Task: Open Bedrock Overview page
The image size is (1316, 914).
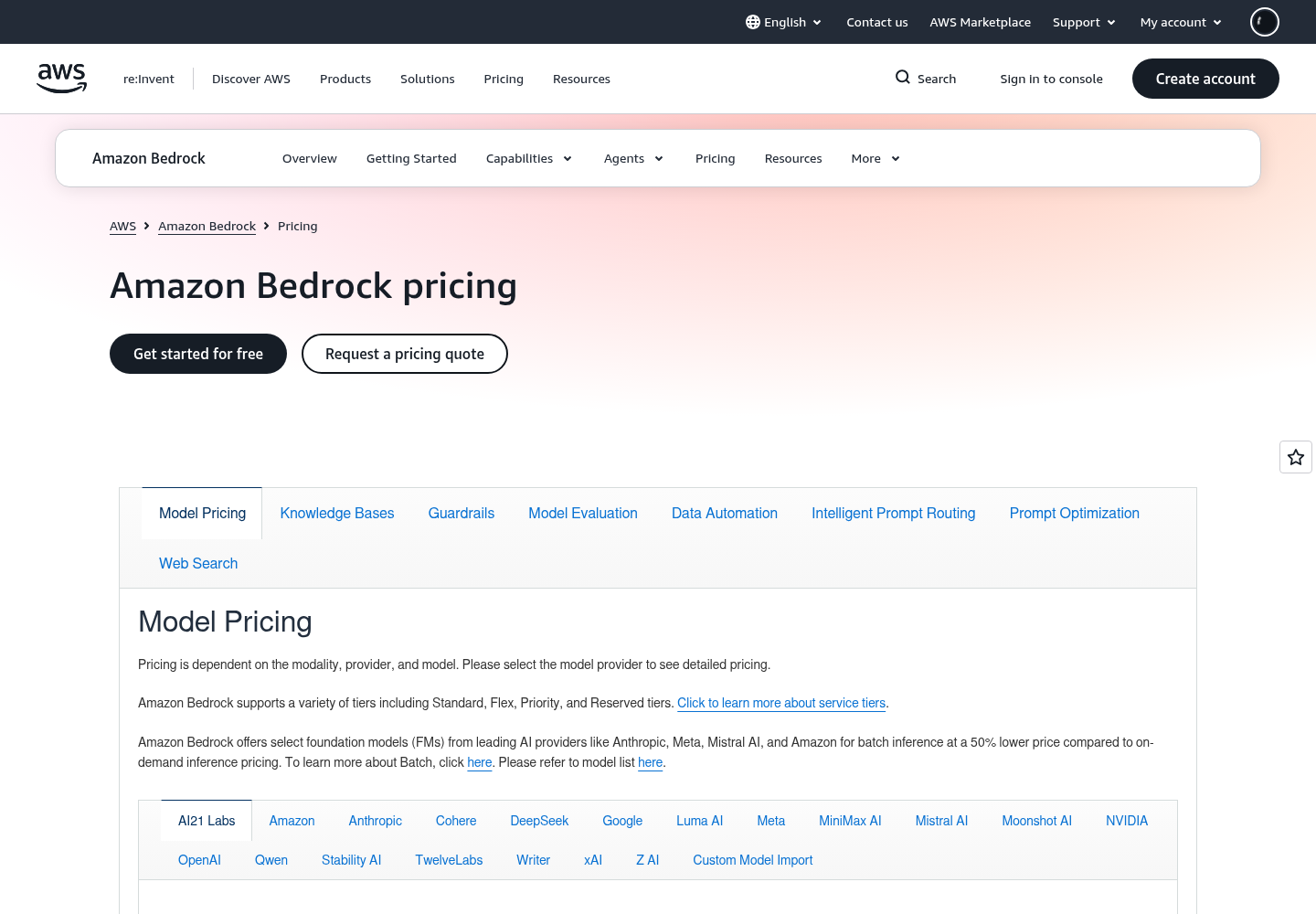Action: point(310,158)
